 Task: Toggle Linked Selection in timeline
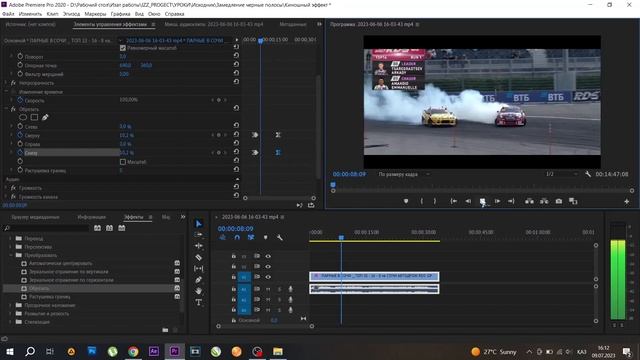pyautogui.click(x=251, y=238)
